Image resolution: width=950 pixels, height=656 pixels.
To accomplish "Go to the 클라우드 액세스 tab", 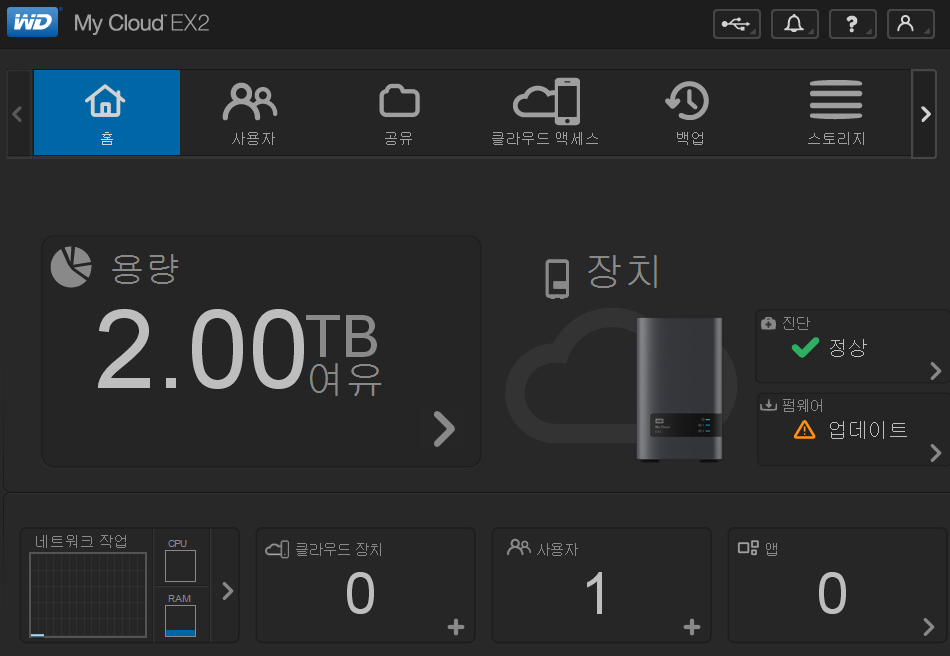I will point(545,113).
